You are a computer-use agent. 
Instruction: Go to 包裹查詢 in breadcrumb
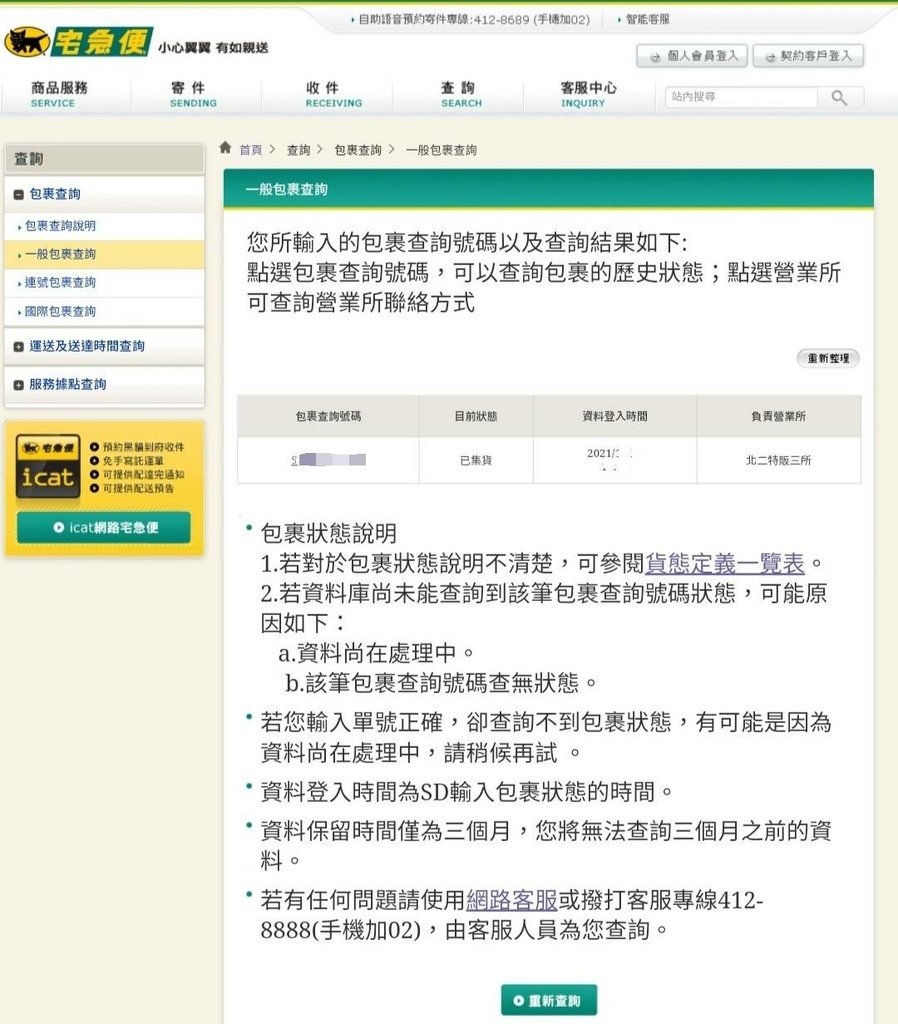click(x=358, y=150)
